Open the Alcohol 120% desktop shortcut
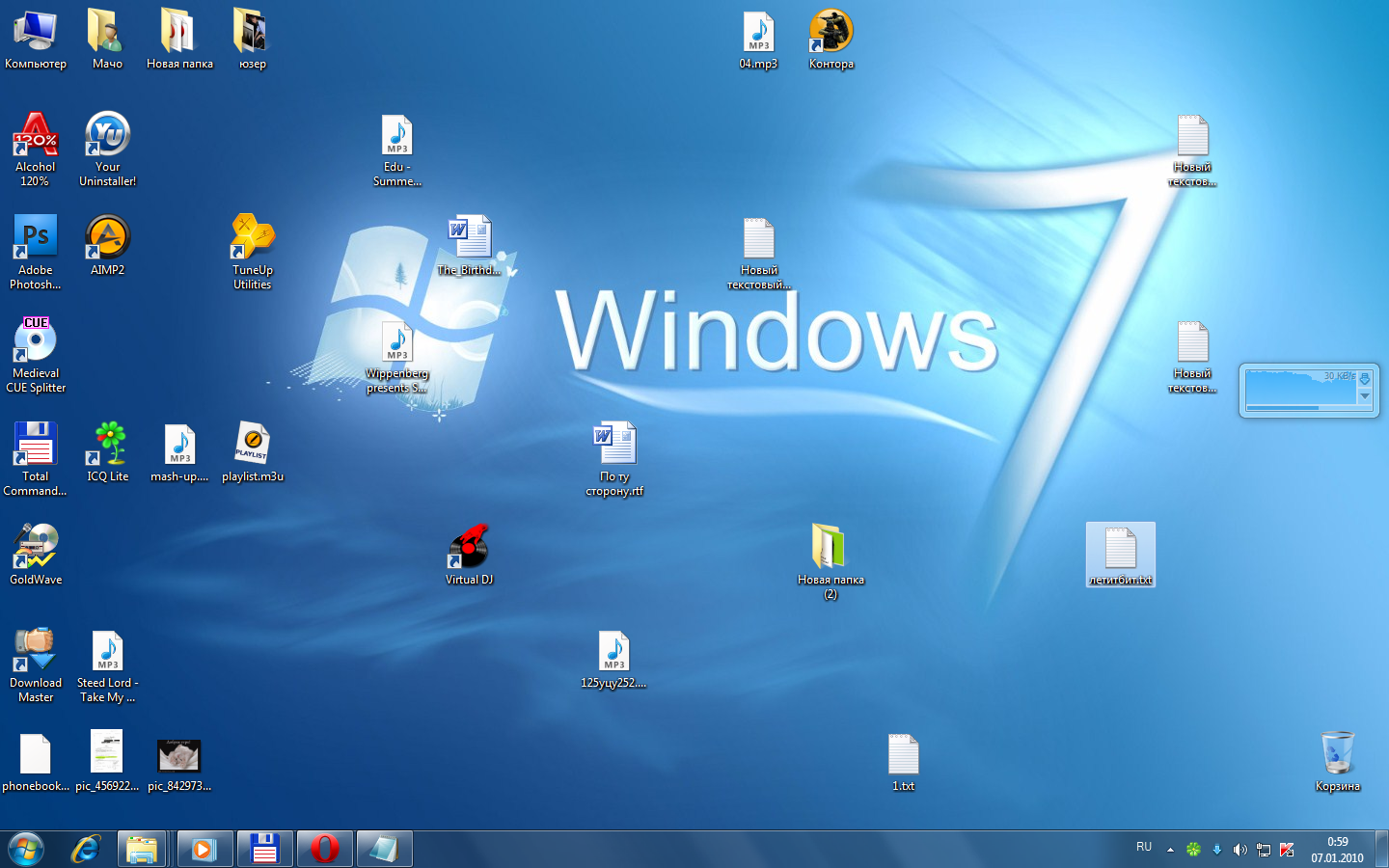 click(36, 149)
